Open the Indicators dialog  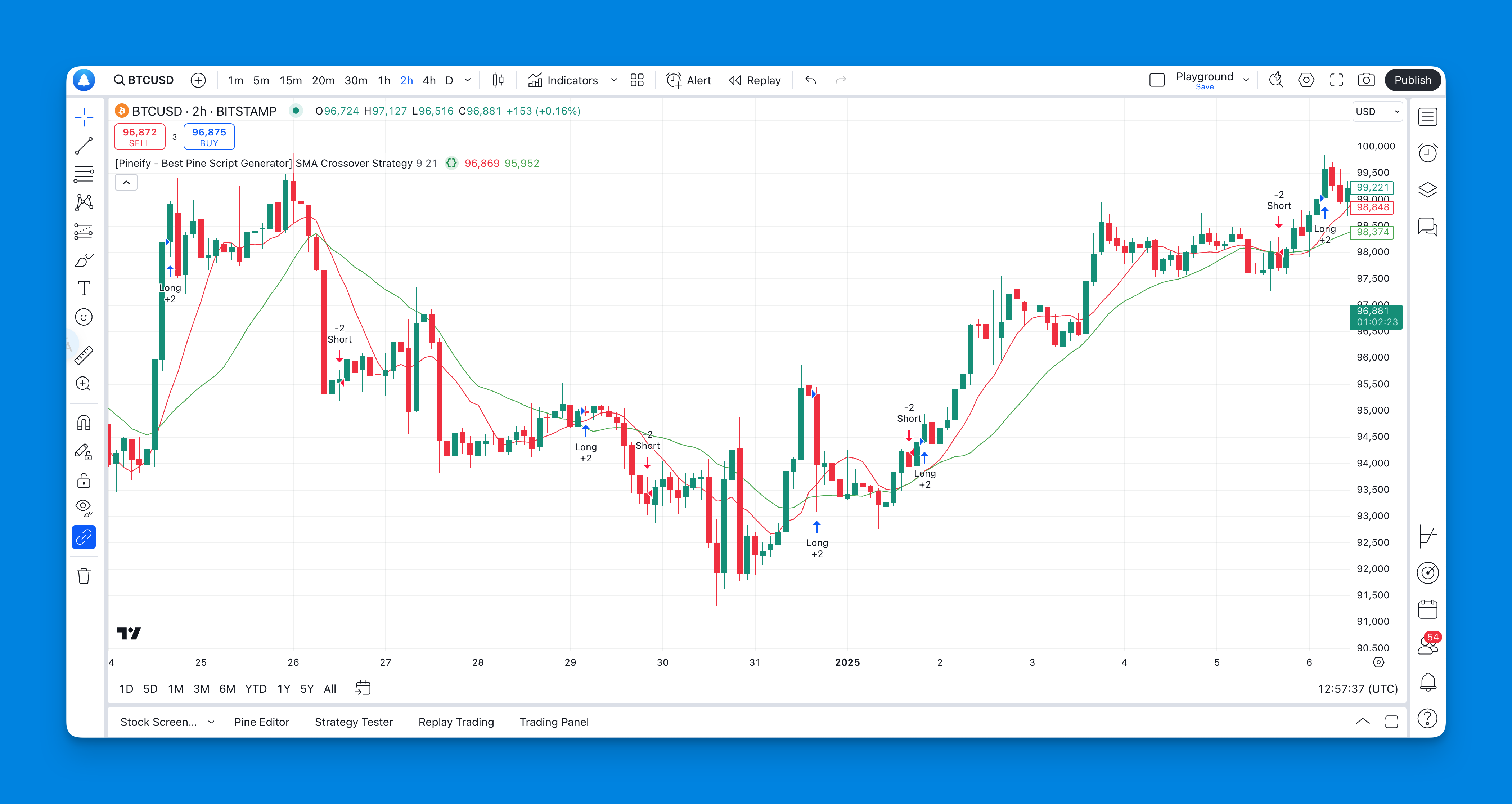tap(563, 80)
